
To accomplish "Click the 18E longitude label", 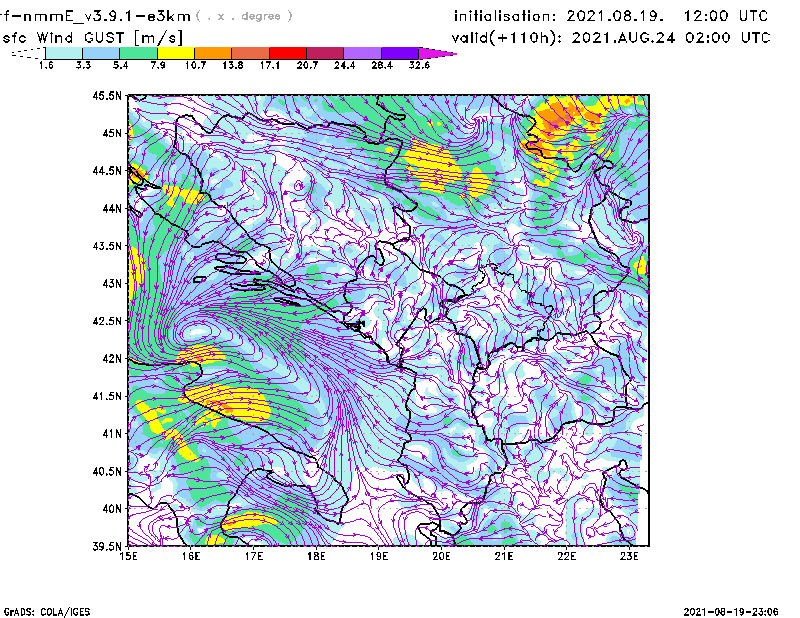I will click(x=316, y=556).
